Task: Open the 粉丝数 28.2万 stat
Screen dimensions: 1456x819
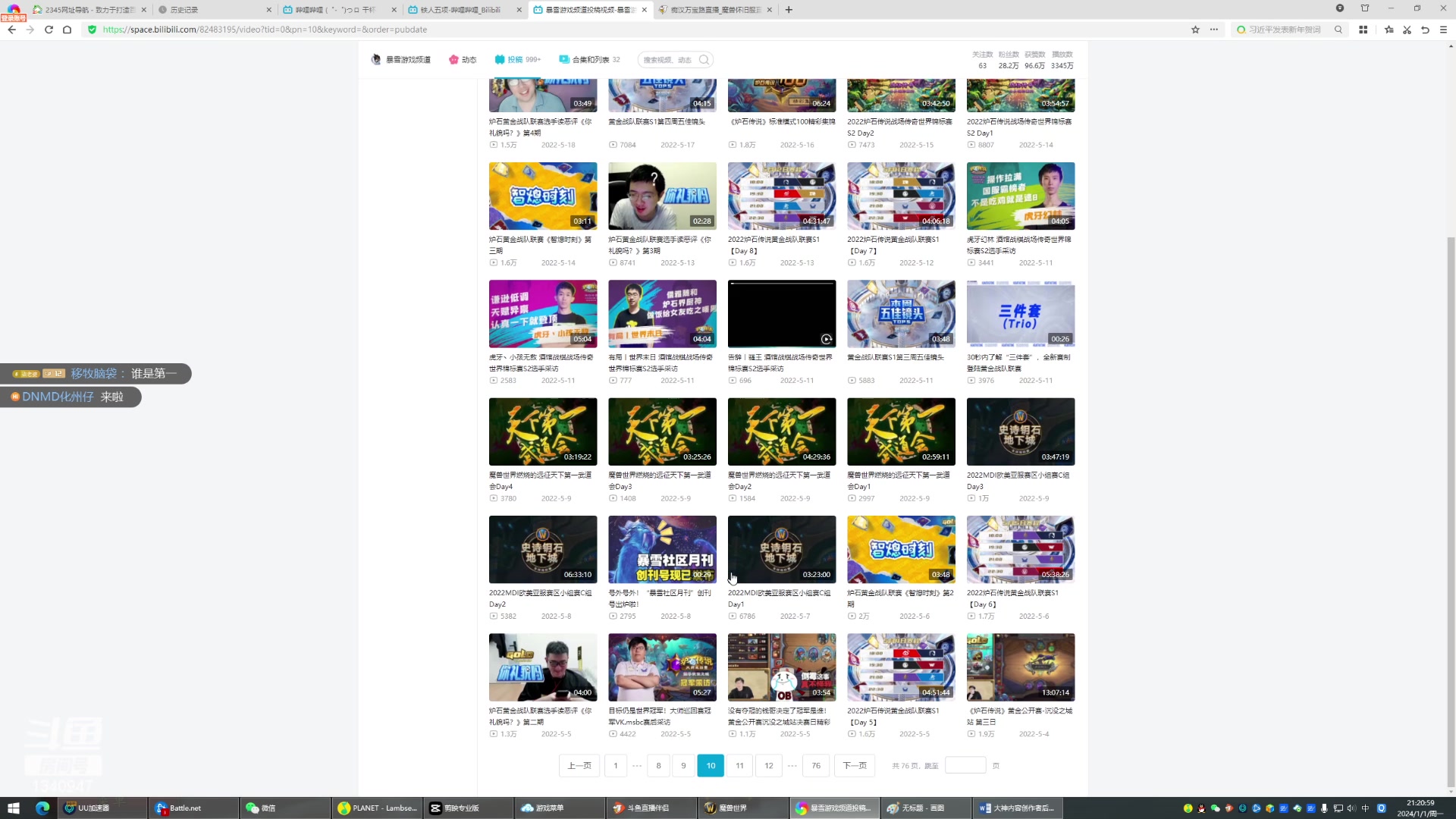Action: click(x=1009, y=60)
